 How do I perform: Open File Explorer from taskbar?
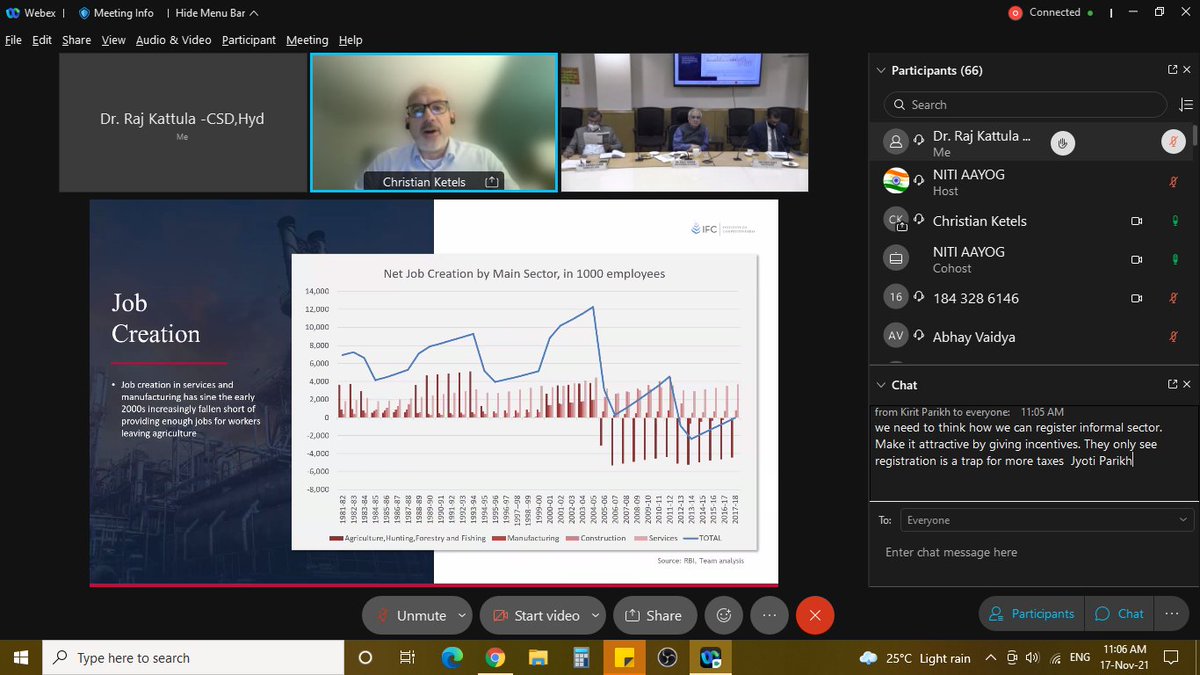click(539, 657)
